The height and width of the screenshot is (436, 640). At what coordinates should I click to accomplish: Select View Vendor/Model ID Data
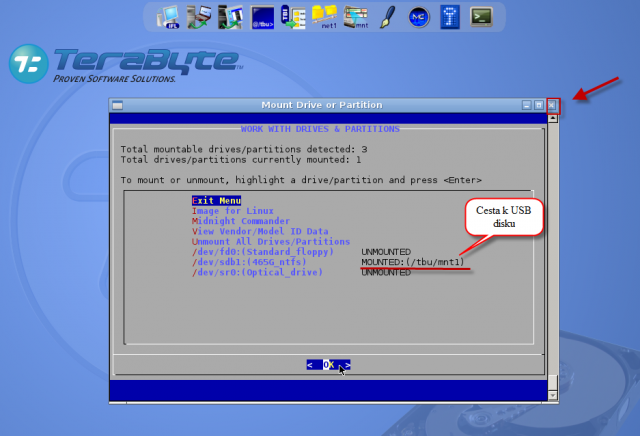[x=260, y=231]
